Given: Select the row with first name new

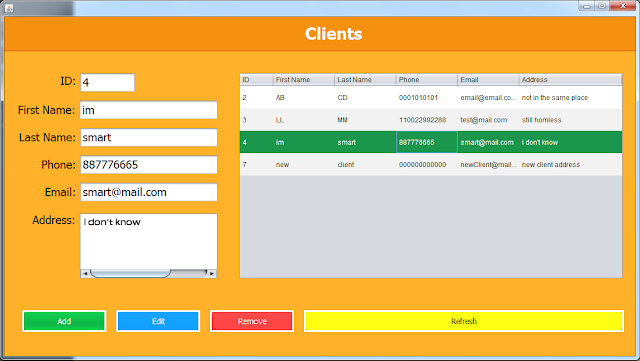Looking at the screenshot, I should [431, 165].
